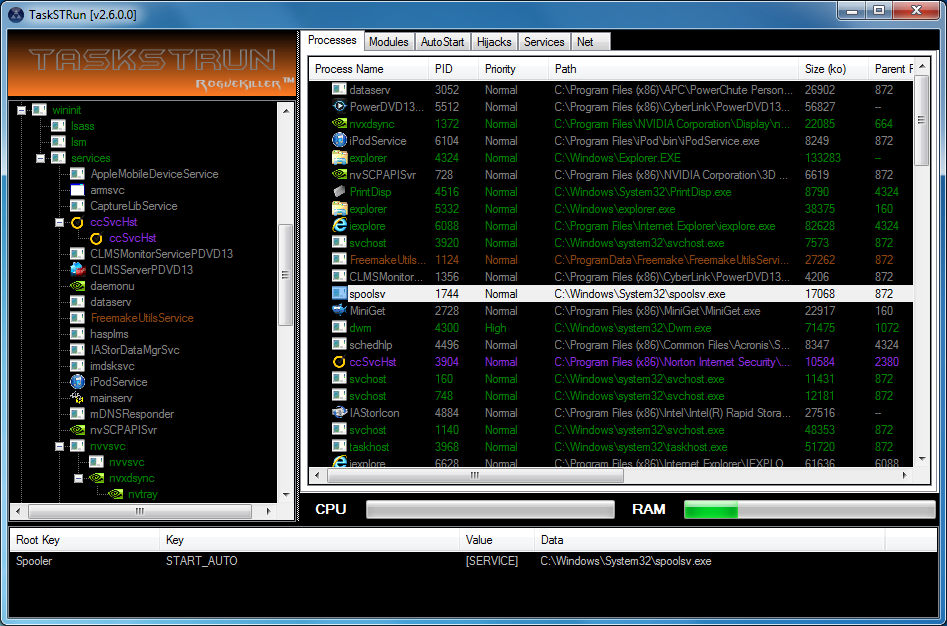Screen dimensions: 947x626
Task: Click the mainserv icon in tree
Action: click(x=77, y=397)
